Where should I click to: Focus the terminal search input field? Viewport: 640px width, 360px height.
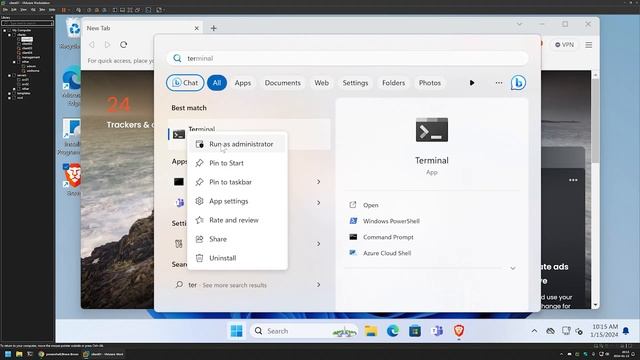[x=348, y=58]
